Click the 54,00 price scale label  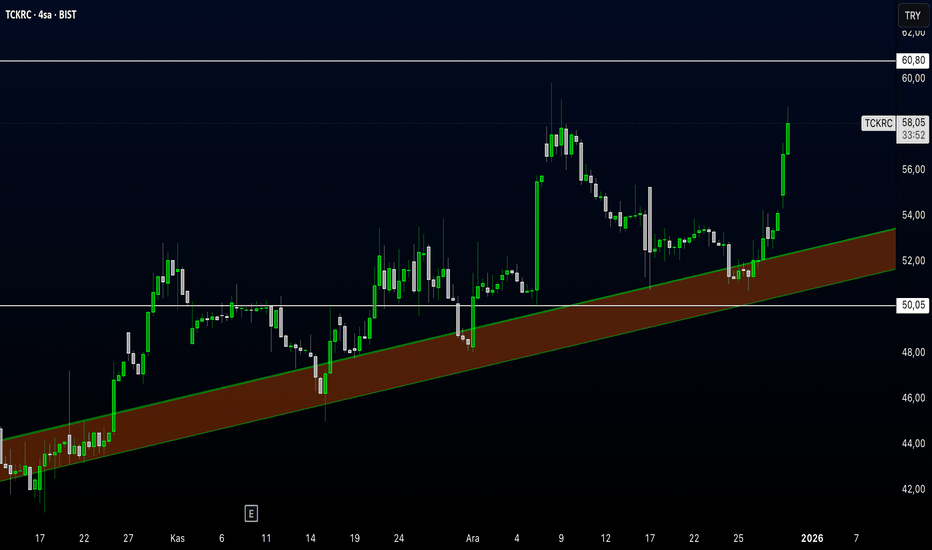point(913,215)
